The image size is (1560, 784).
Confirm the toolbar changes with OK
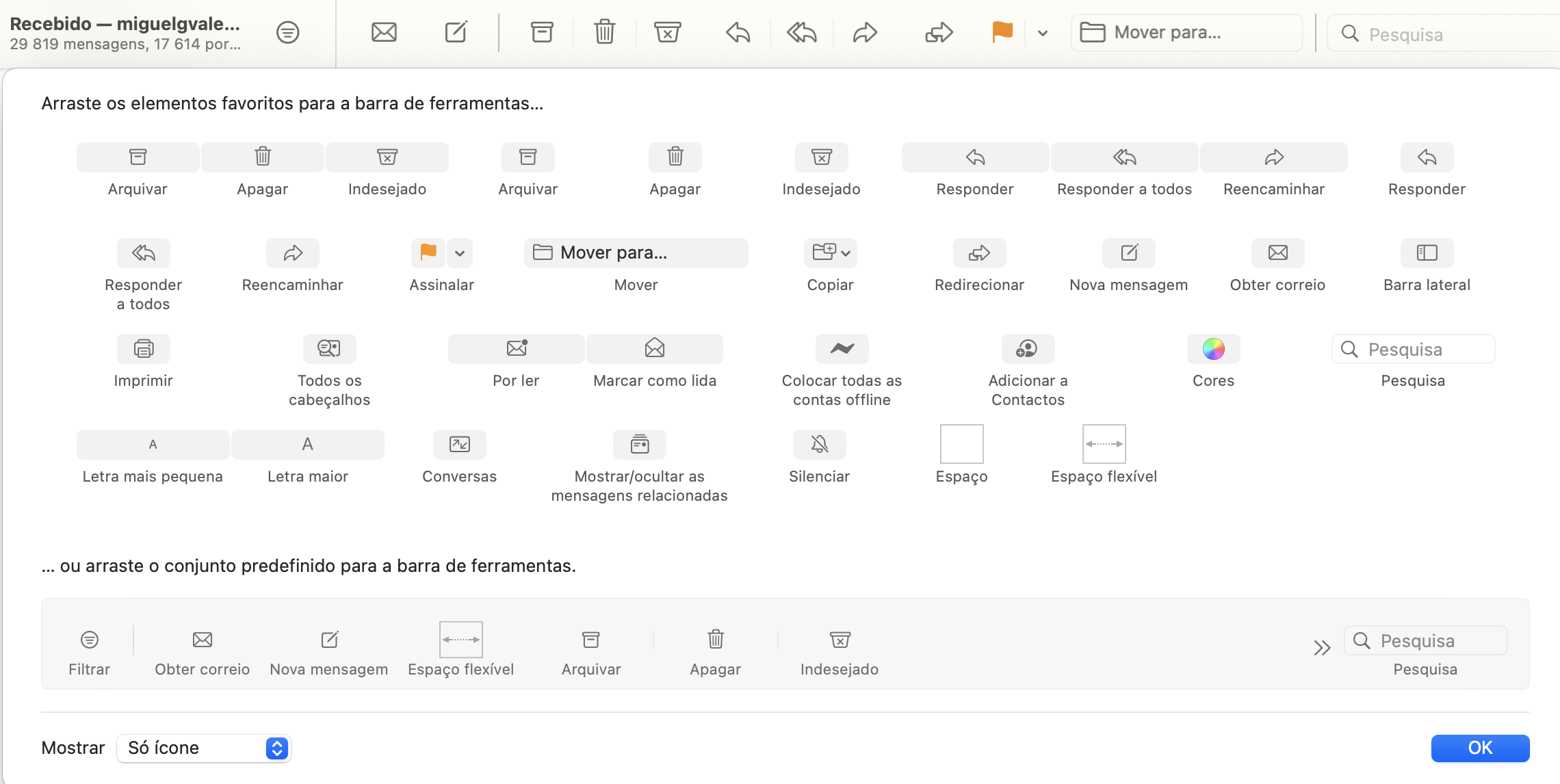click(1480, 748)
